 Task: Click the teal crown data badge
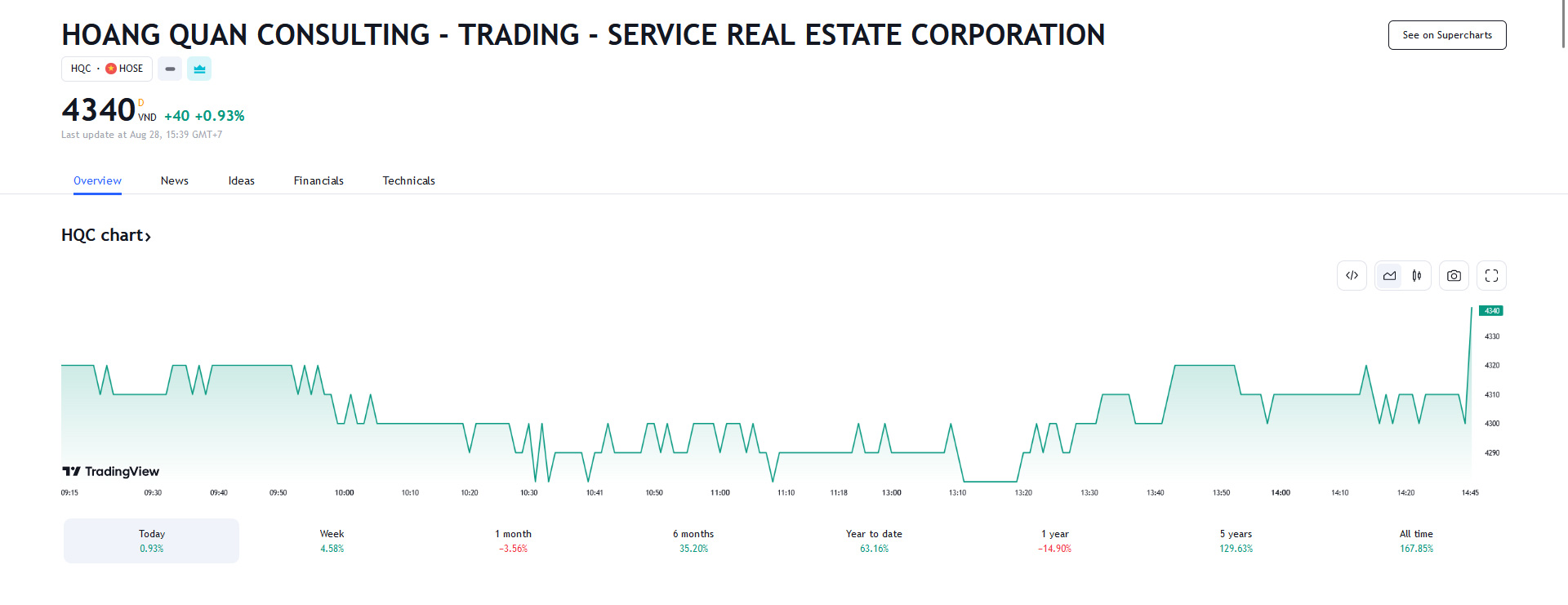pos(199,69)
